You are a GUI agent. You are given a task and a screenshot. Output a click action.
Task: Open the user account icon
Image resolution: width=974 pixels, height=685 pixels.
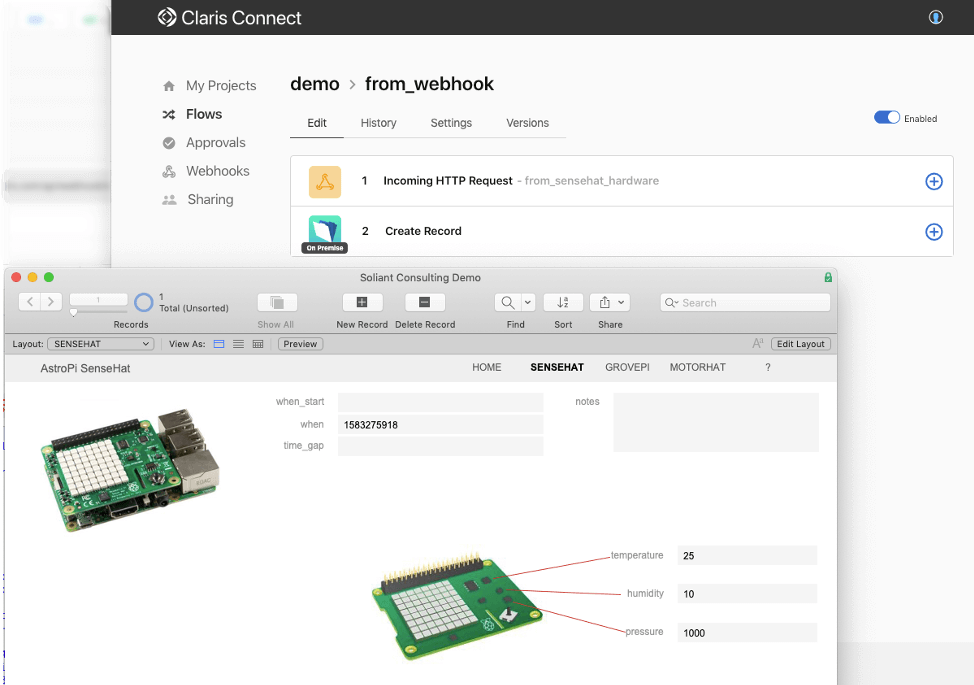(935, 17)
